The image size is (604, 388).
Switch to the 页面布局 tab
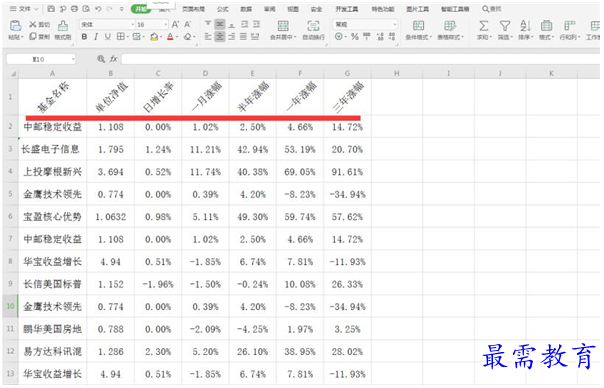point(193,8)
